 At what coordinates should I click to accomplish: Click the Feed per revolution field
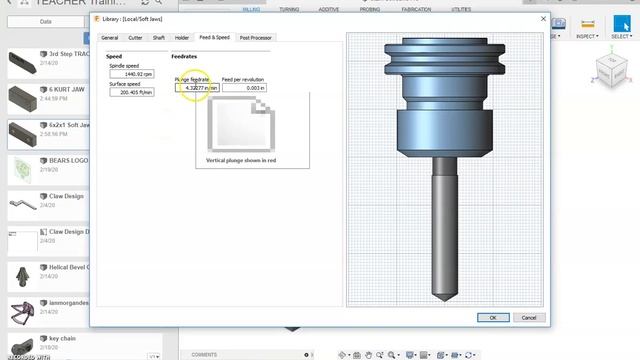(x=244, y=88)
